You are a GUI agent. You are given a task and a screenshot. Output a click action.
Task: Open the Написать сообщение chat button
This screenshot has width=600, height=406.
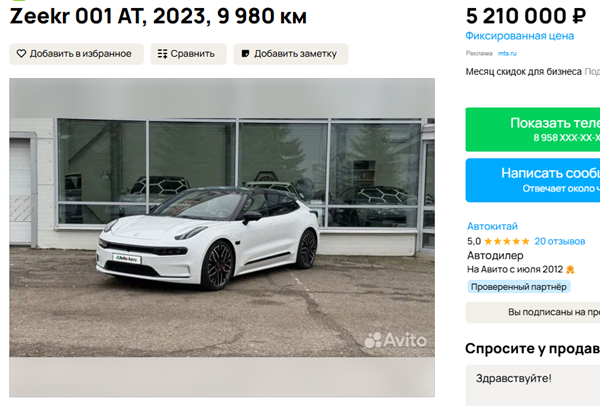coord(533,180)
